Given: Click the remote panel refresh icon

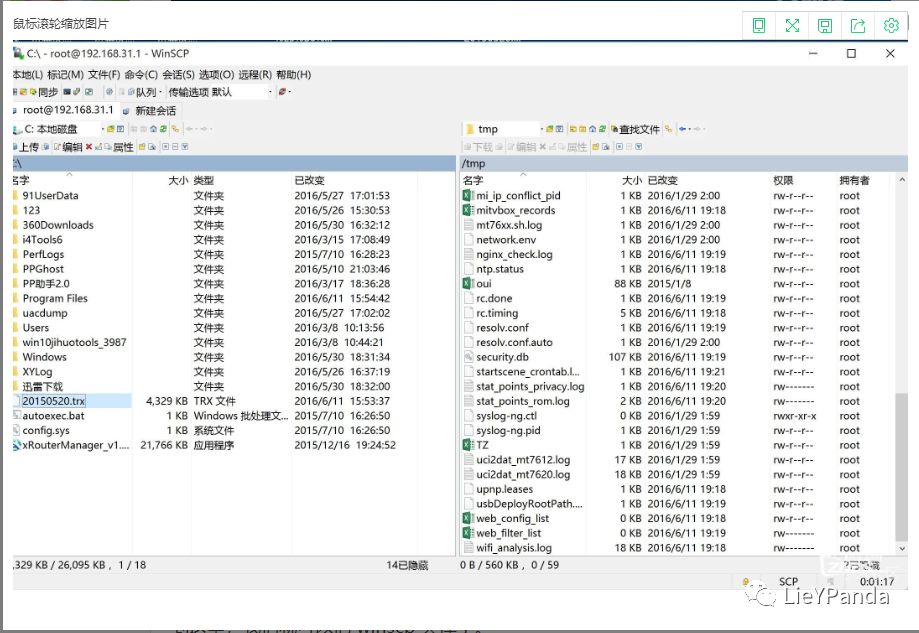Looking at the screenshot, I should [x=602, y=129].
